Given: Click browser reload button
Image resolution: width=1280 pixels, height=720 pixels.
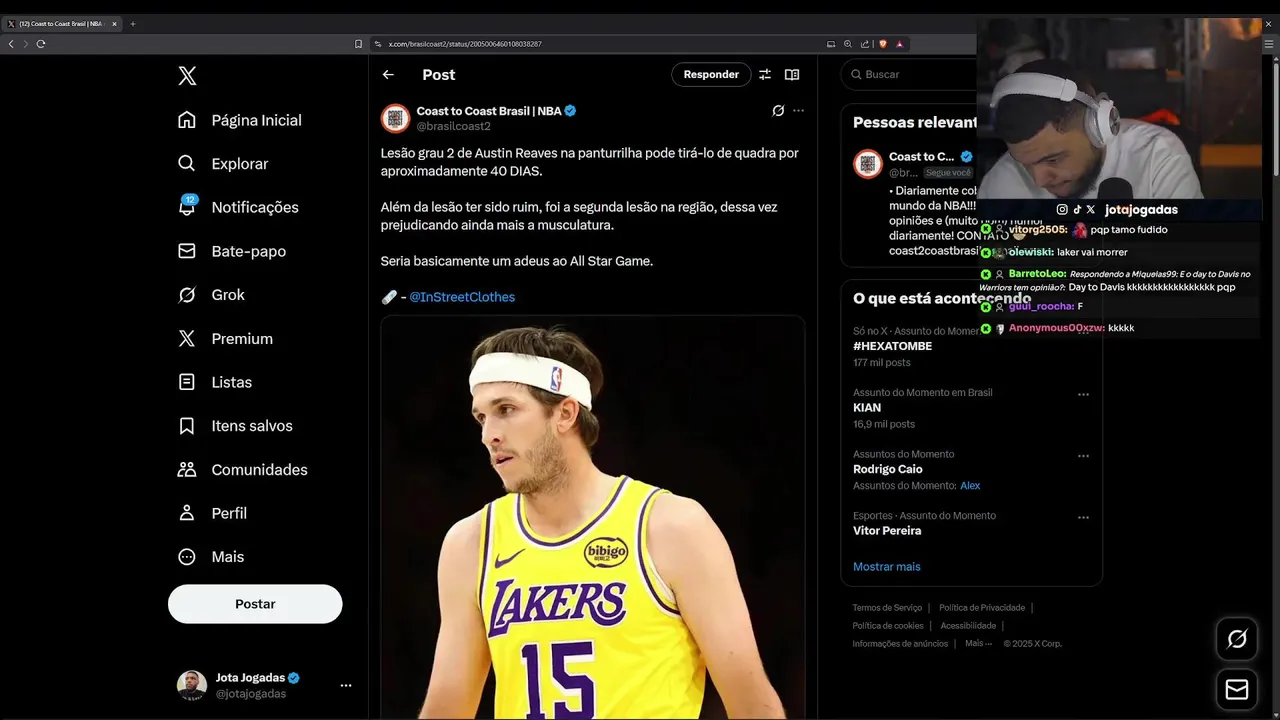Looking at the screenshot, I should [41, 44].
